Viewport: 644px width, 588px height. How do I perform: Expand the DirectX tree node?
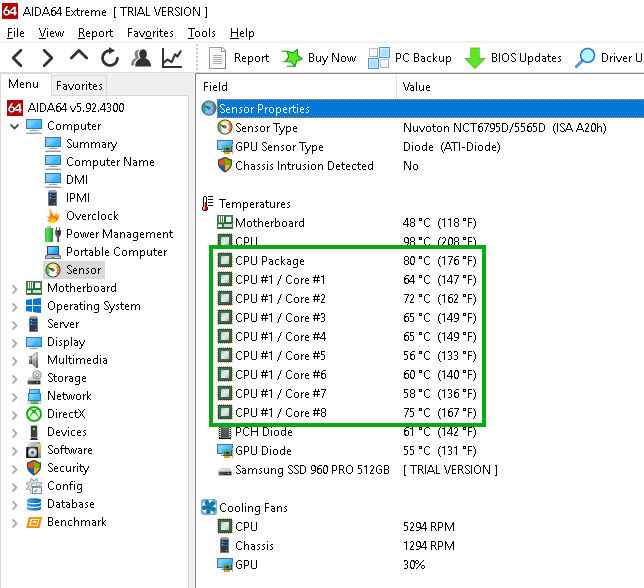pos(14,415)
